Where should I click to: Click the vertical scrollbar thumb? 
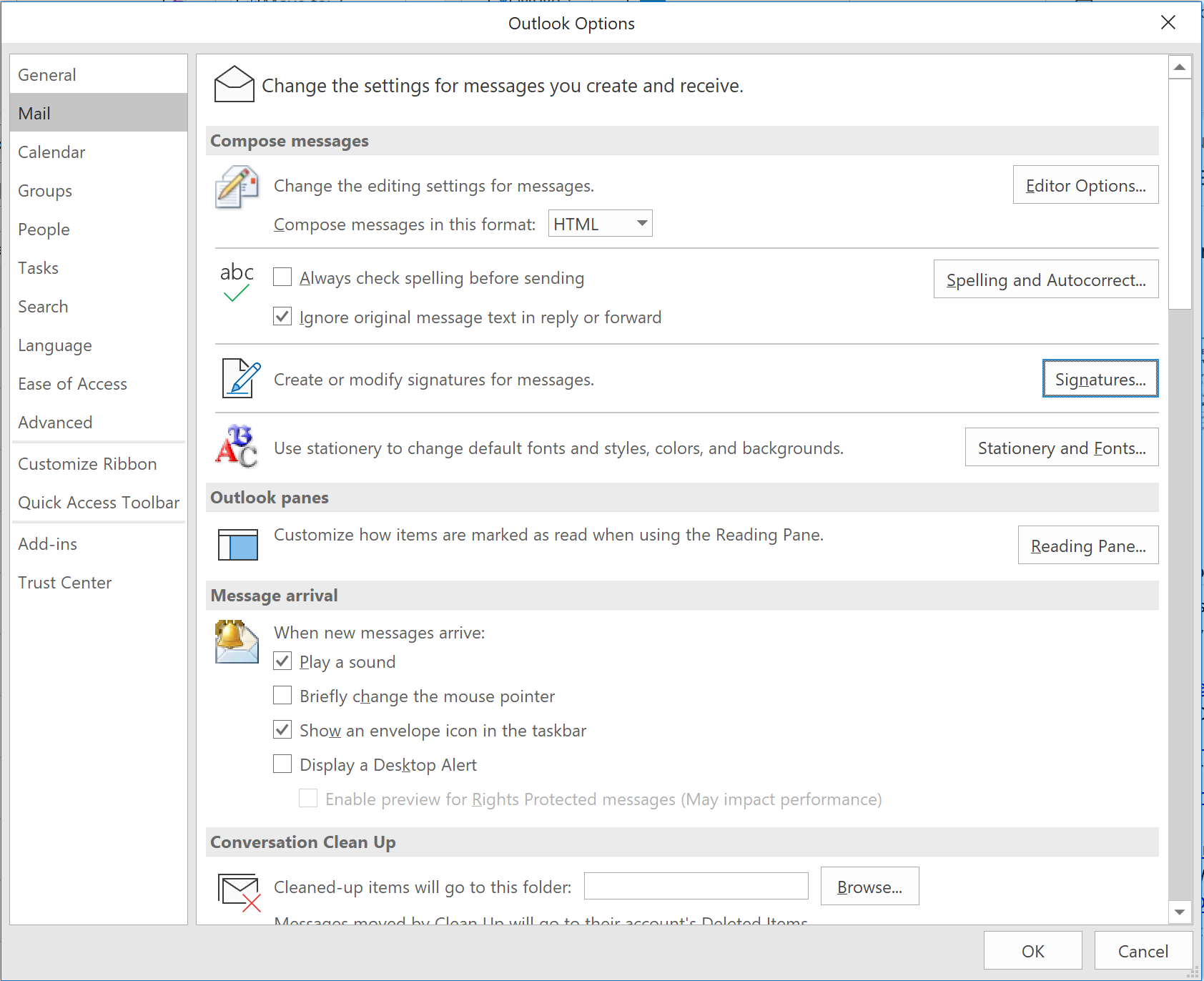[1180, 194]
